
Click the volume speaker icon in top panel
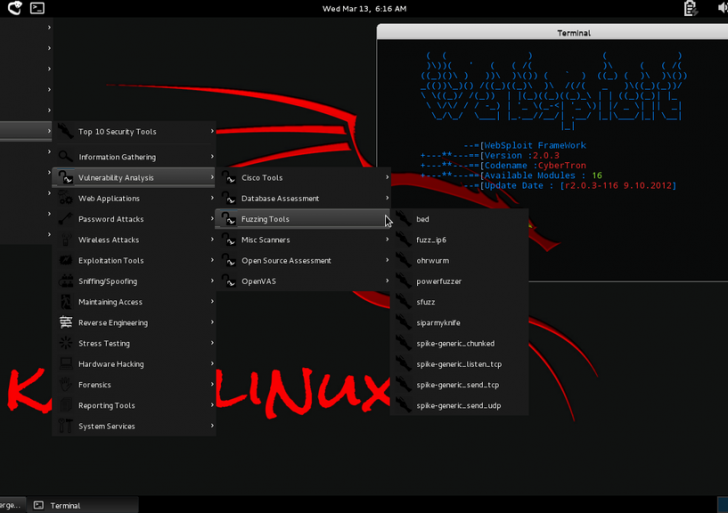click(722, 8)
